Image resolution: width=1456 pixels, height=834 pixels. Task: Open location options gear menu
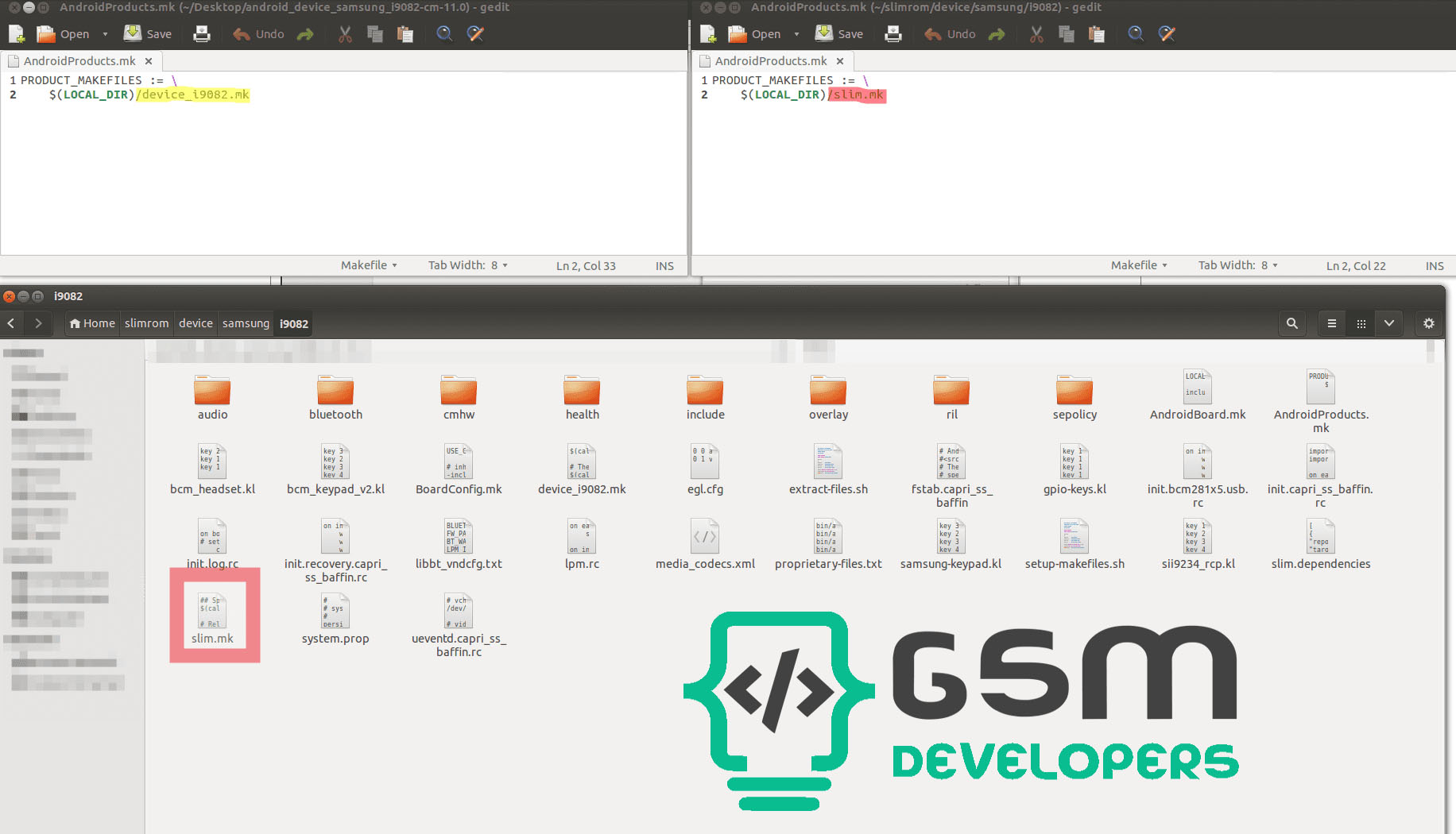pos(1429,323)
